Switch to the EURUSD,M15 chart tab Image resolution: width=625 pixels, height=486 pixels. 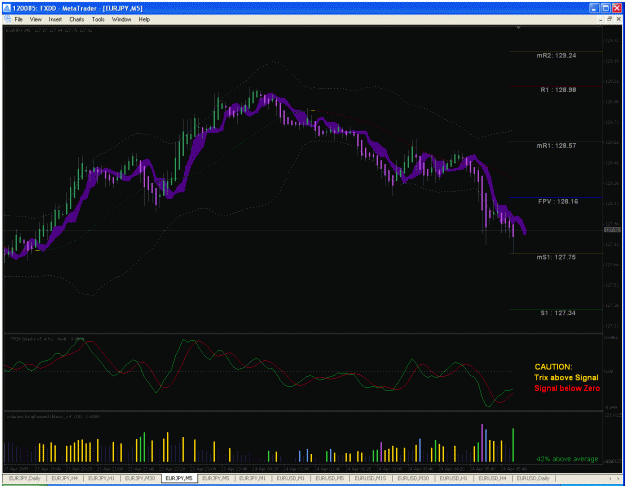(x=370, y=478)
